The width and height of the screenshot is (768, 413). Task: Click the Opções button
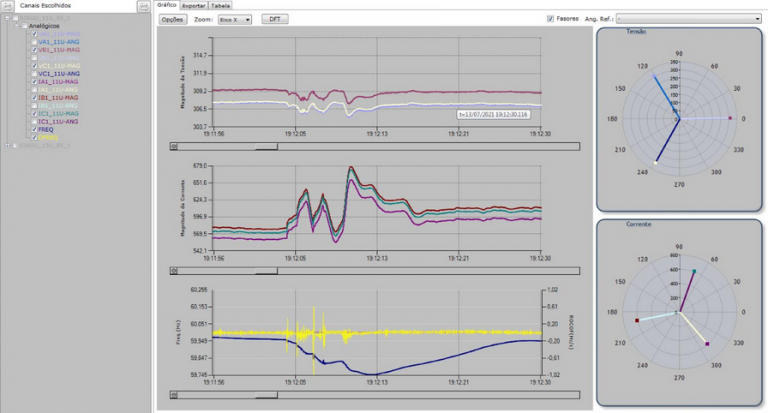point(173,19)
